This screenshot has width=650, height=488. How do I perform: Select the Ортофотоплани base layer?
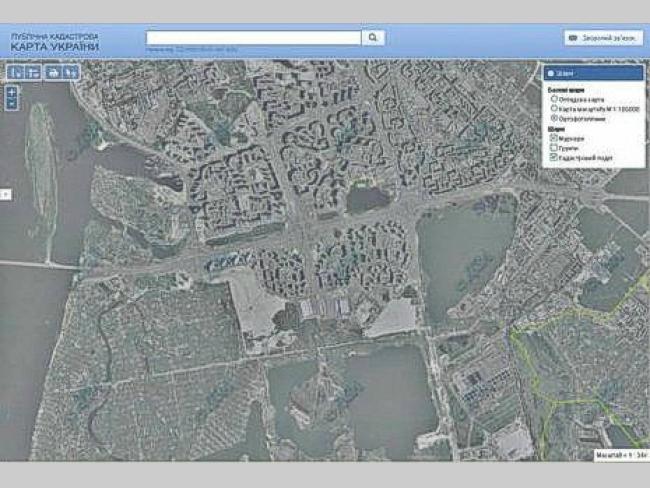(555, 118)
